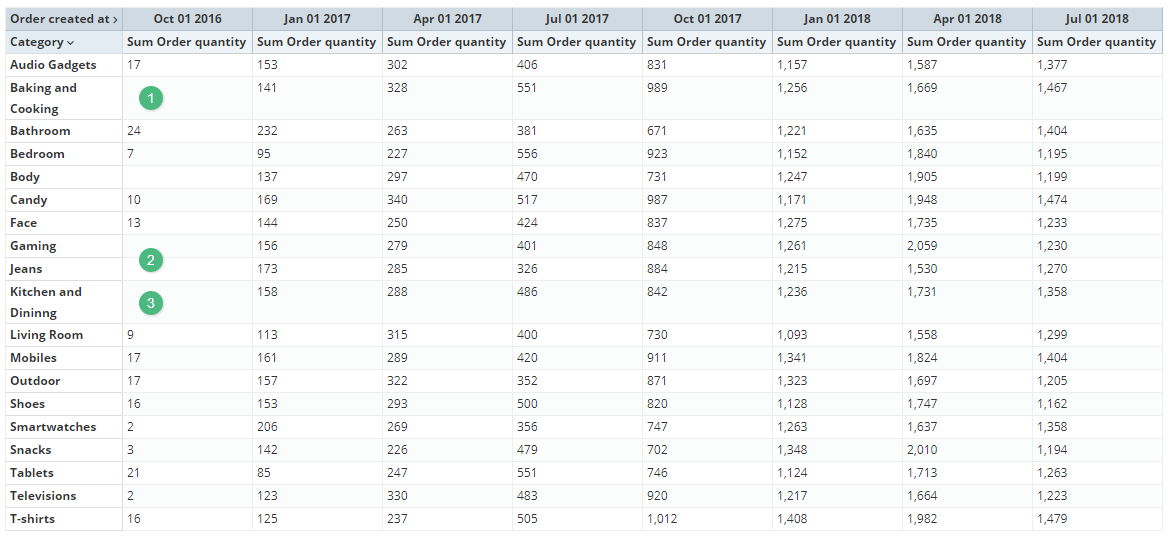Select the Kitchen and Dininng row label
1170x540 pixels.
(x=46, y=302)
